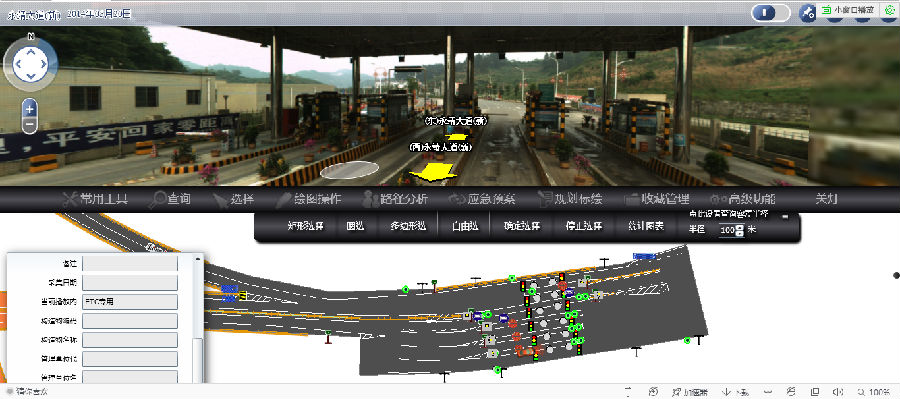Click 关闭 close item in main menu bar
The image size is (900, 399).
point(827,199)
